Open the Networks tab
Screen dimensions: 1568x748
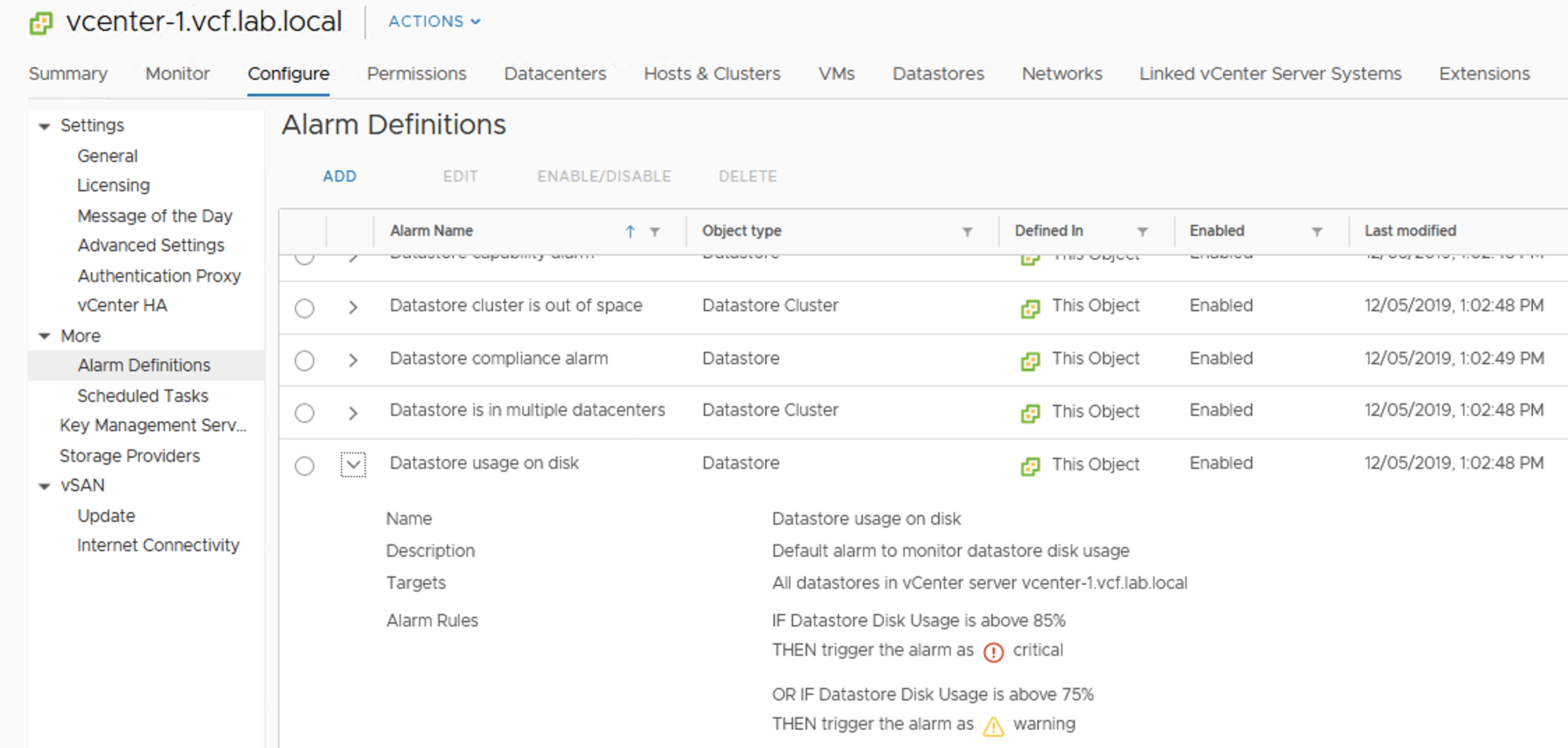coord(1062,73)
